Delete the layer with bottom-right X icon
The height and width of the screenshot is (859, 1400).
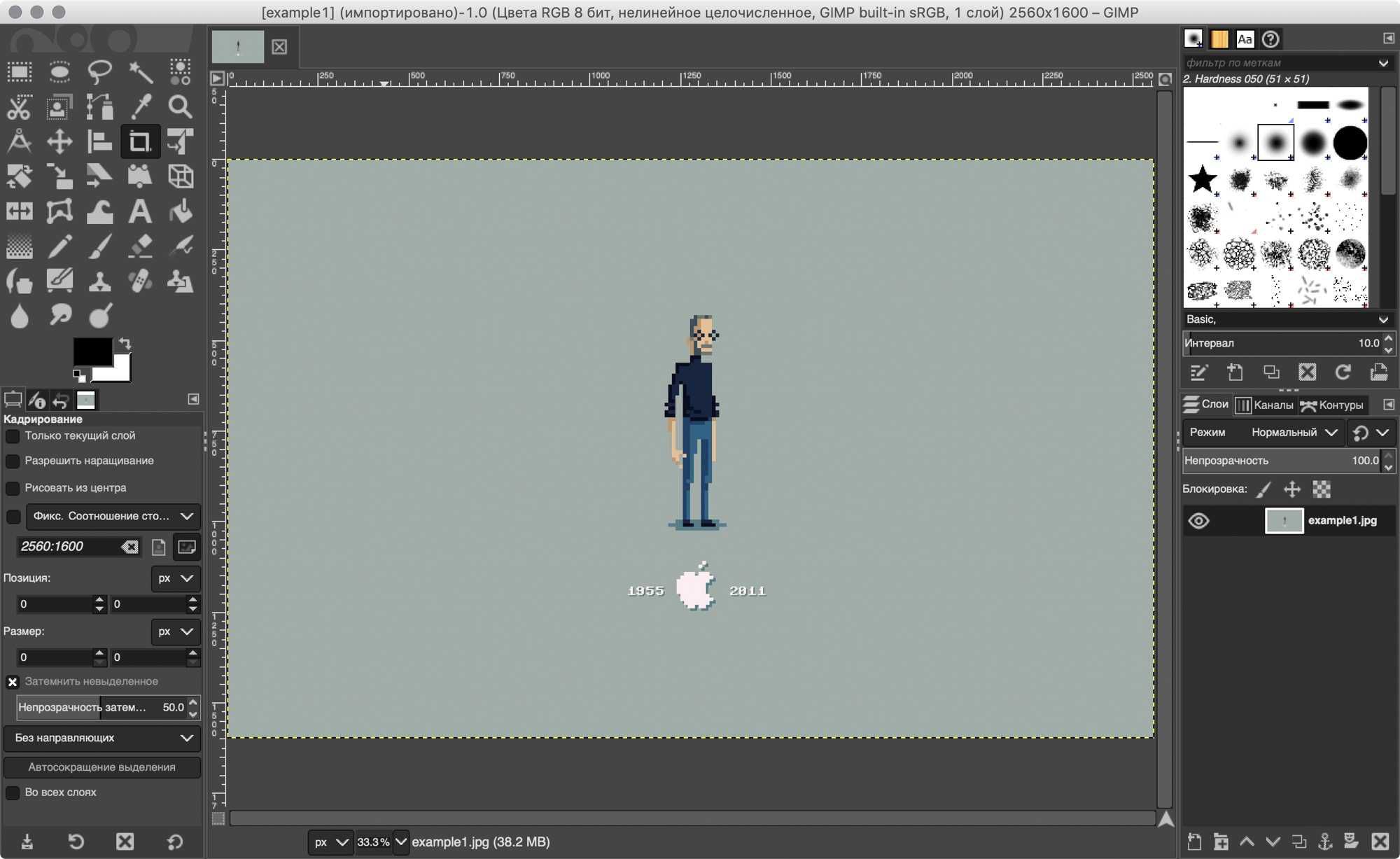click(1380, 841)
